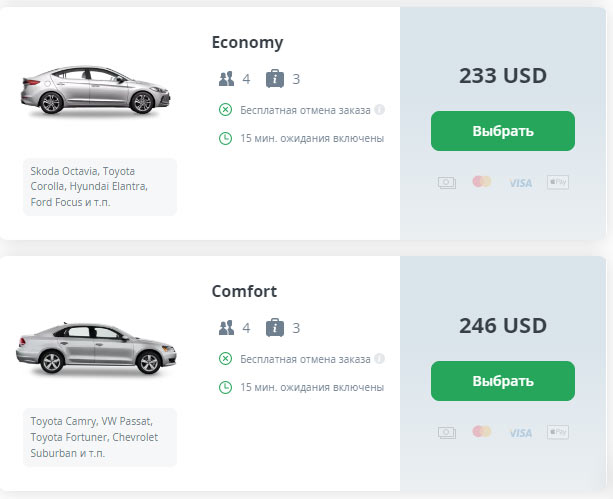Click Economy Visa payment icon

[520, 183]
